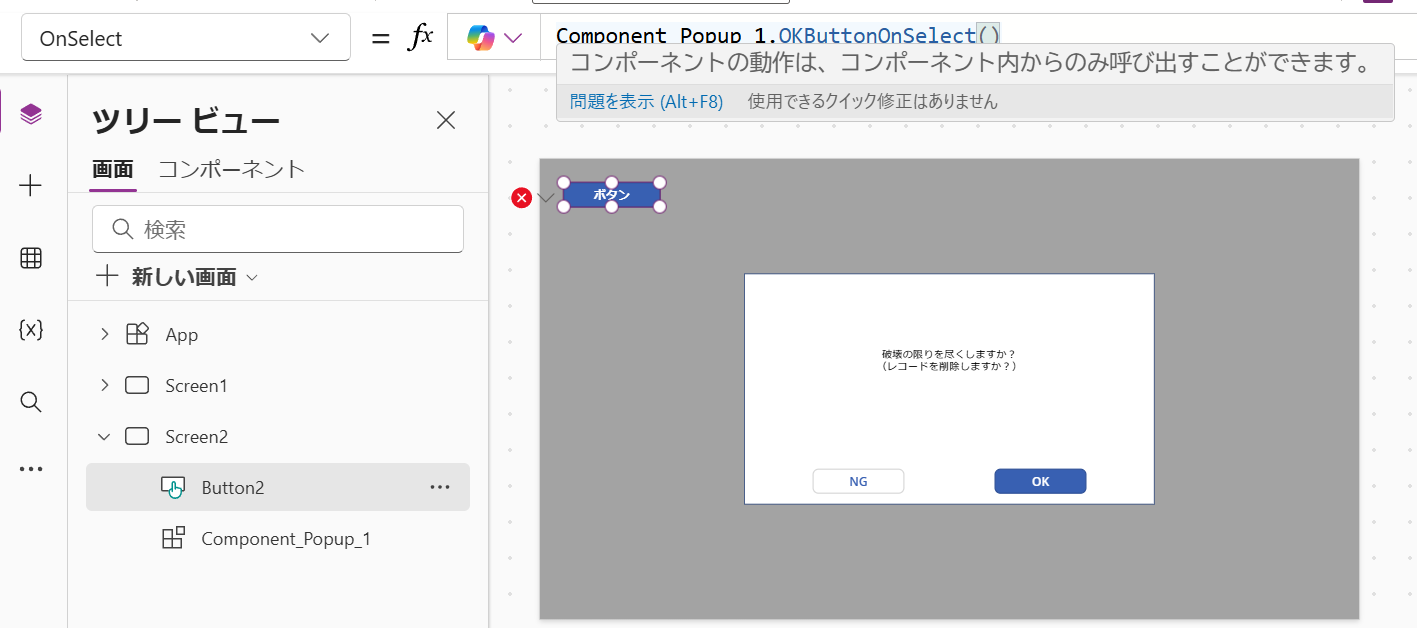Select Component_Popup_1 in the tree view
Screen dimensions: 1417x628
pos(286,539)
